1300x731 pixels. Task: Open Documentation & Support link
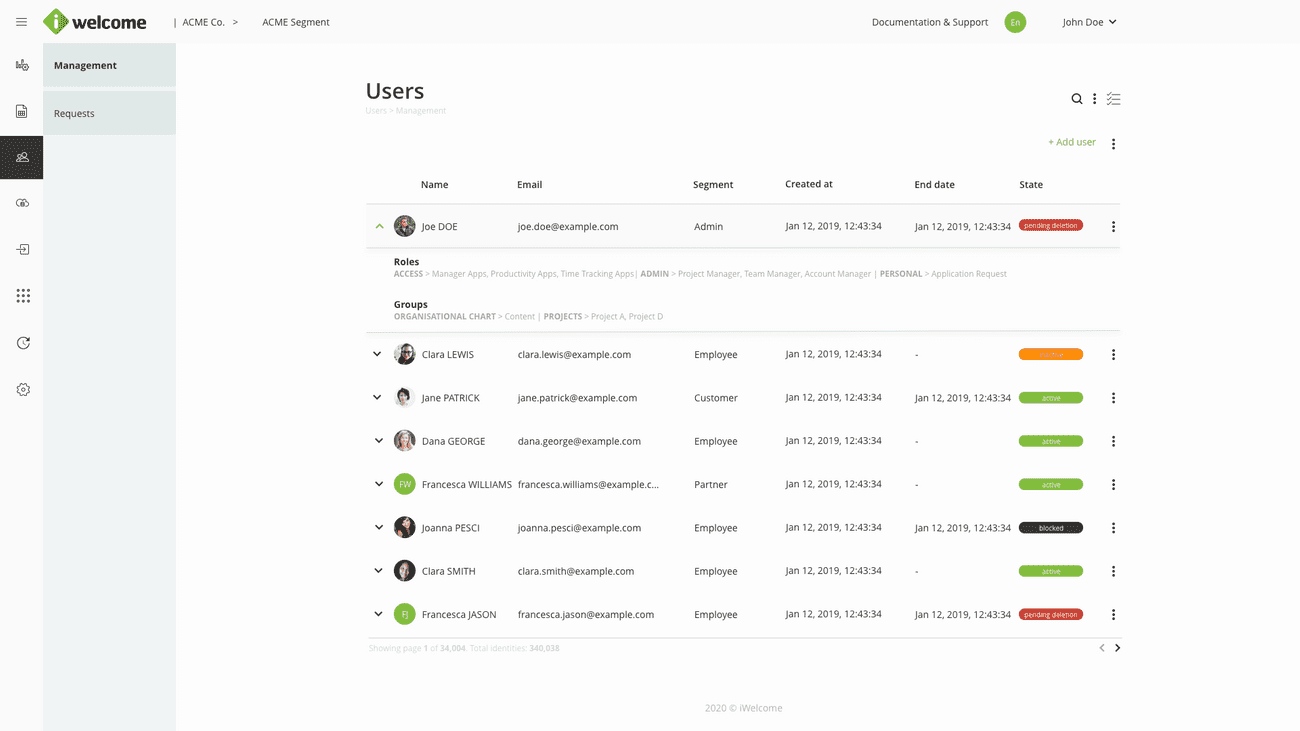[x=929, y=22]
